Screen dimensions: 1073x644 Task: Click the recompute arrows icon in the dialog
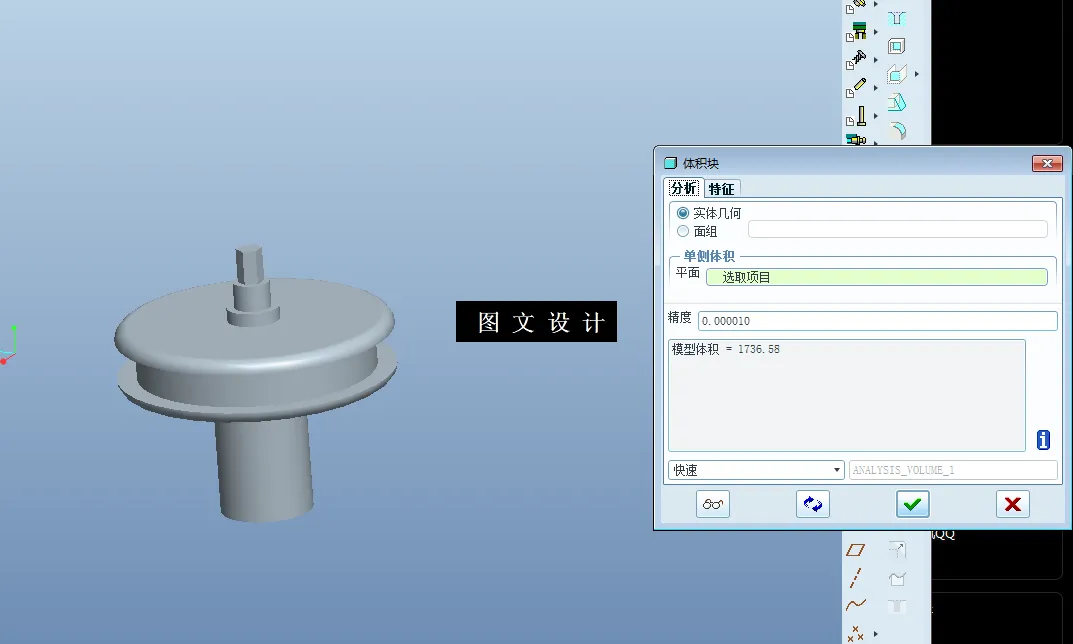[x=812, y=504]
